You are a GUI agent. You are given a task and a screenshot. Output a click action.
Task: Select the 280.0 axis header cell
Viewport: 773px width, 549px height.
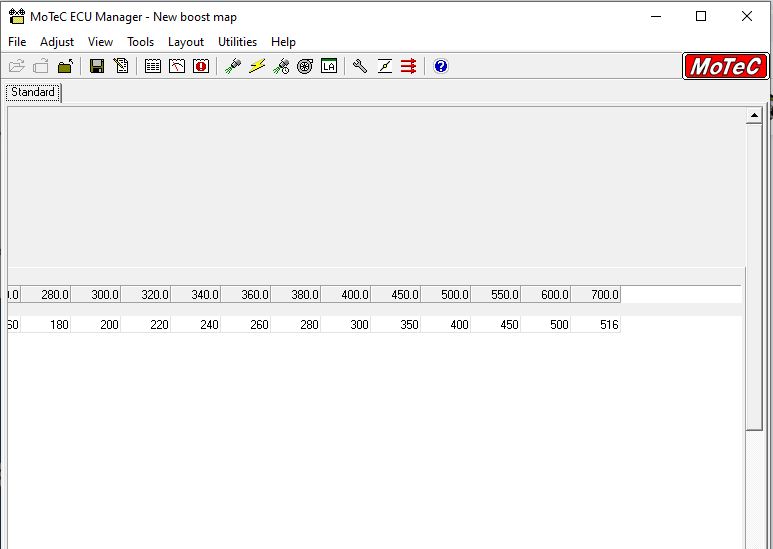46,295
